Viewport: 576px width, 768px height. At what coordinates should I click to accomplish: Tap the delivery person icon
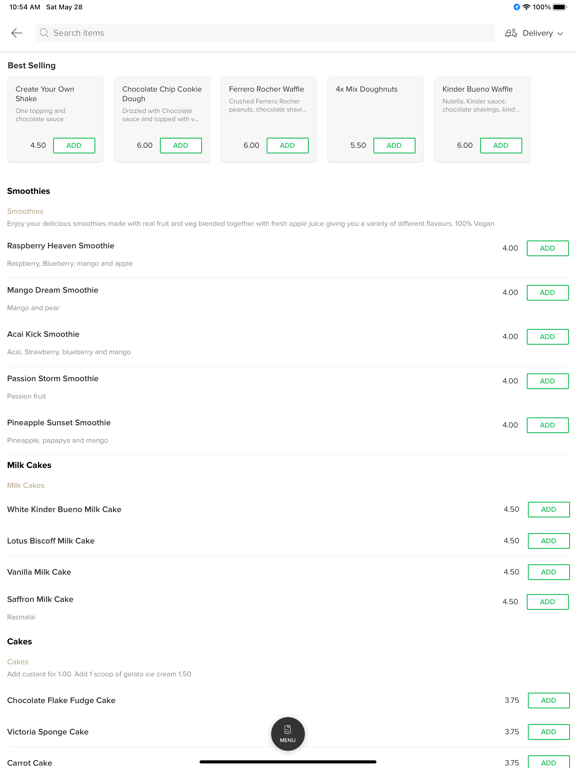(x=511, y=33)
